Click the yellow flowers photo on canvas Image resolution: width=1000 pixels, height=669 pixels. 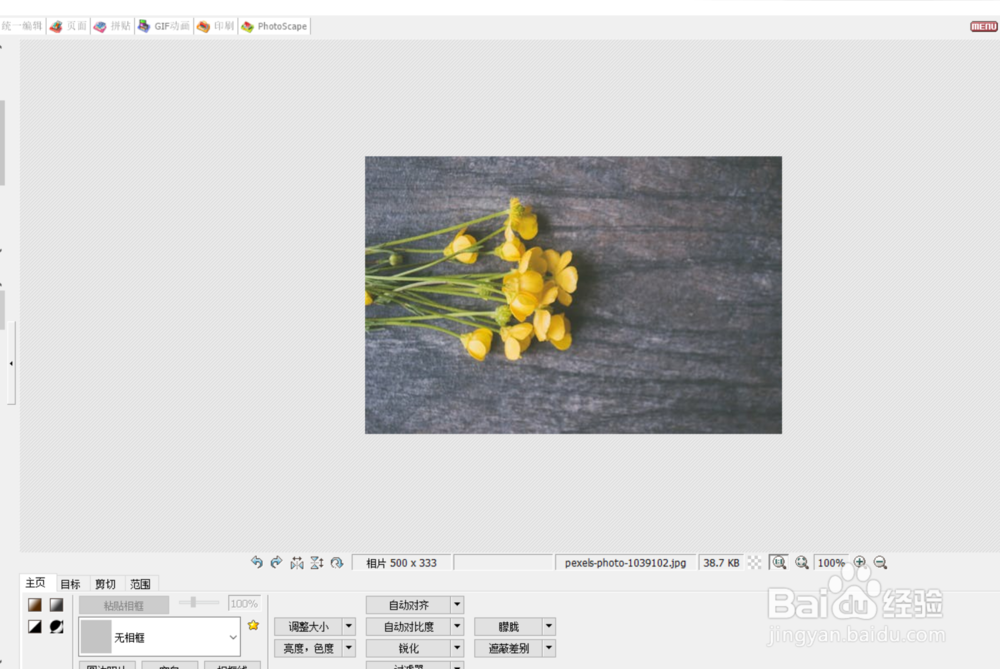point(573,295)
